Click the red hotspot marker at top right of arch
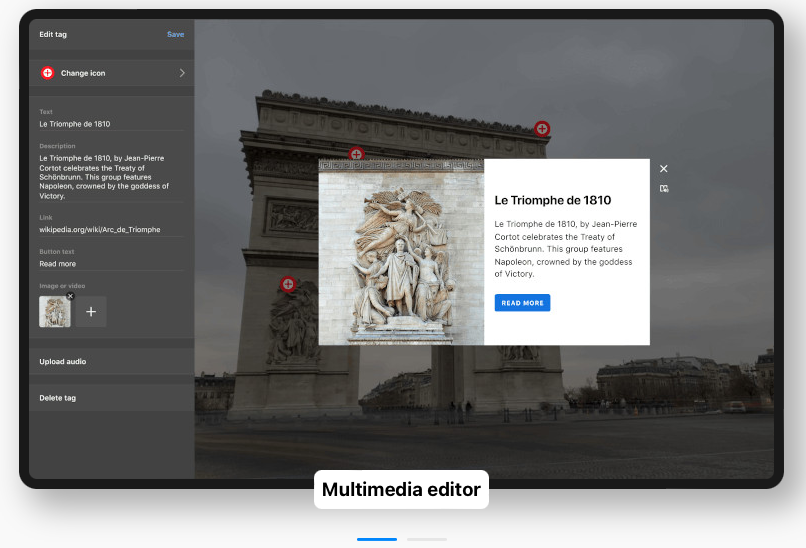Image resolution: width=806 pixels, height=548 pixels. pos(542,128)
